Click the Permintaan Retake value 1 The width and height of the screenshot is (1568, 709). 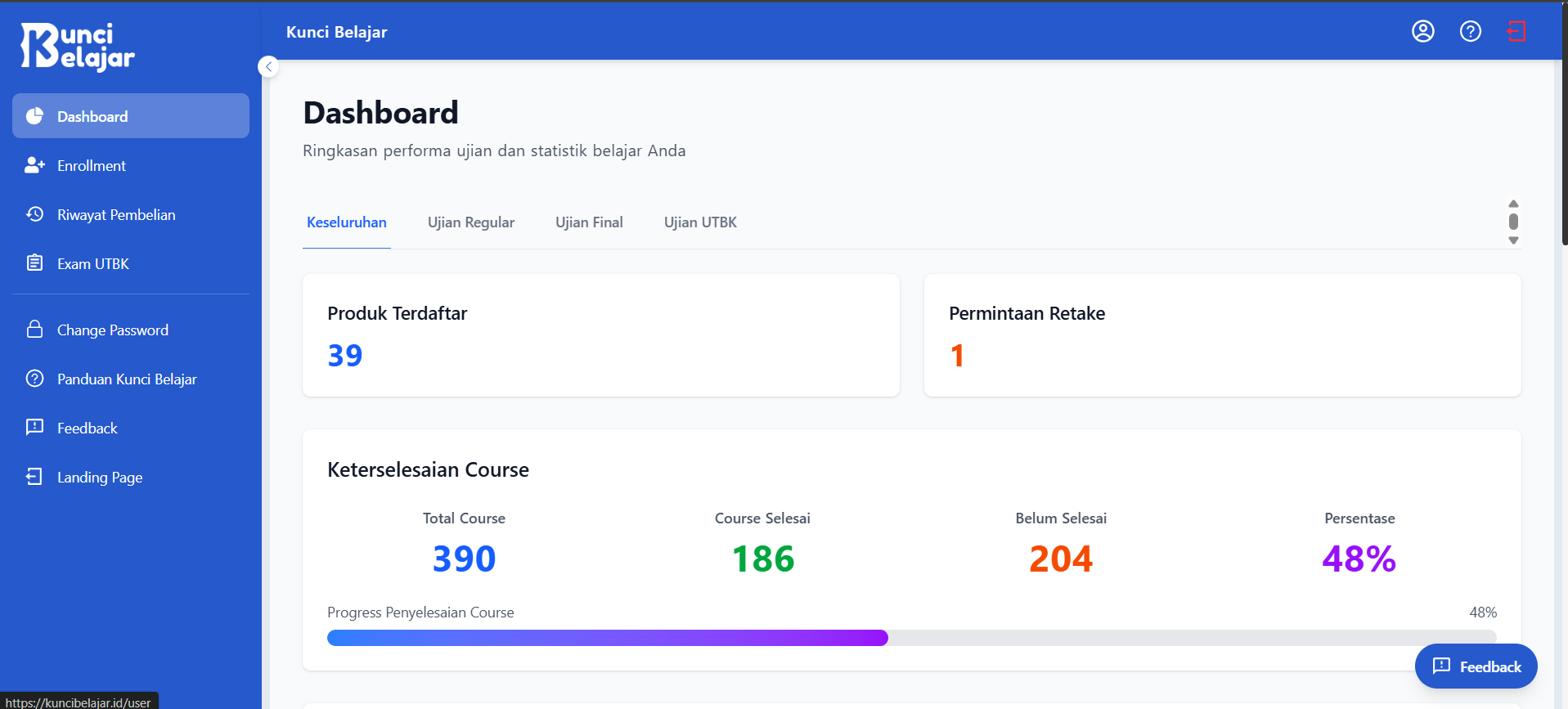pos(957,356)
